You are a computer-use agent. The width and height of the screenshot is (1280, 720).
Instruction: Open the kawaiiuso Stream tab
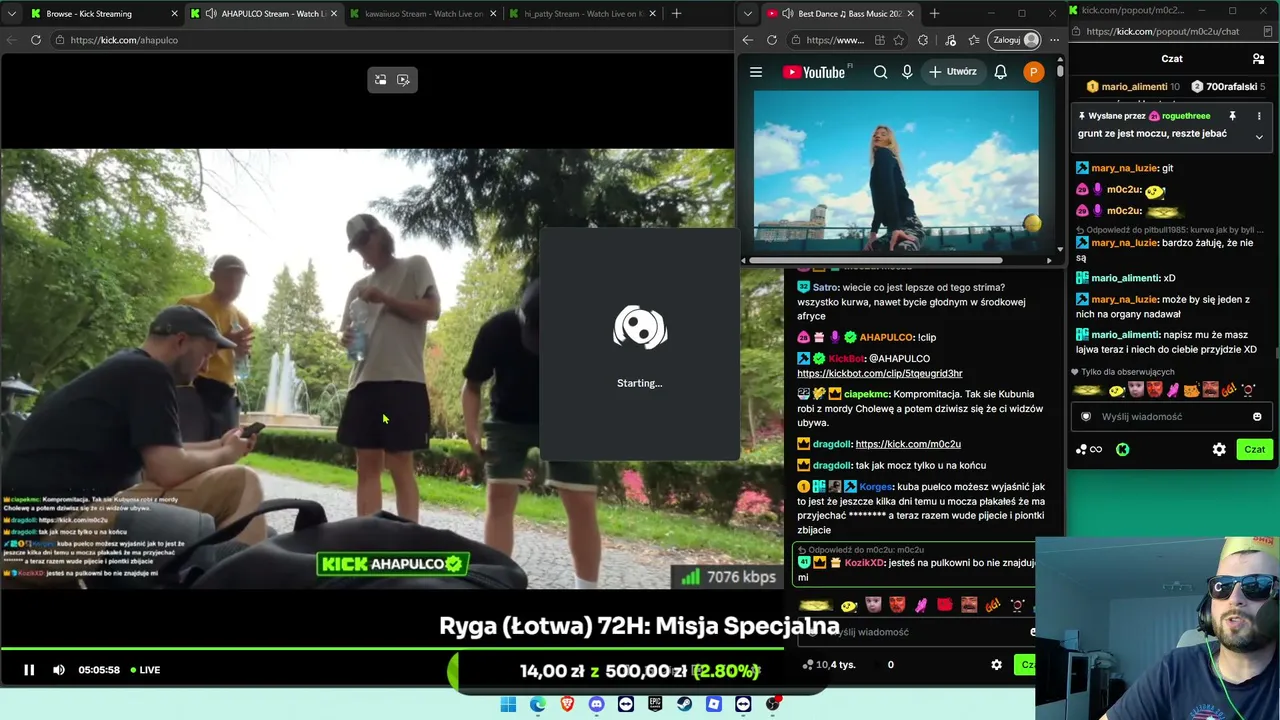424,14
